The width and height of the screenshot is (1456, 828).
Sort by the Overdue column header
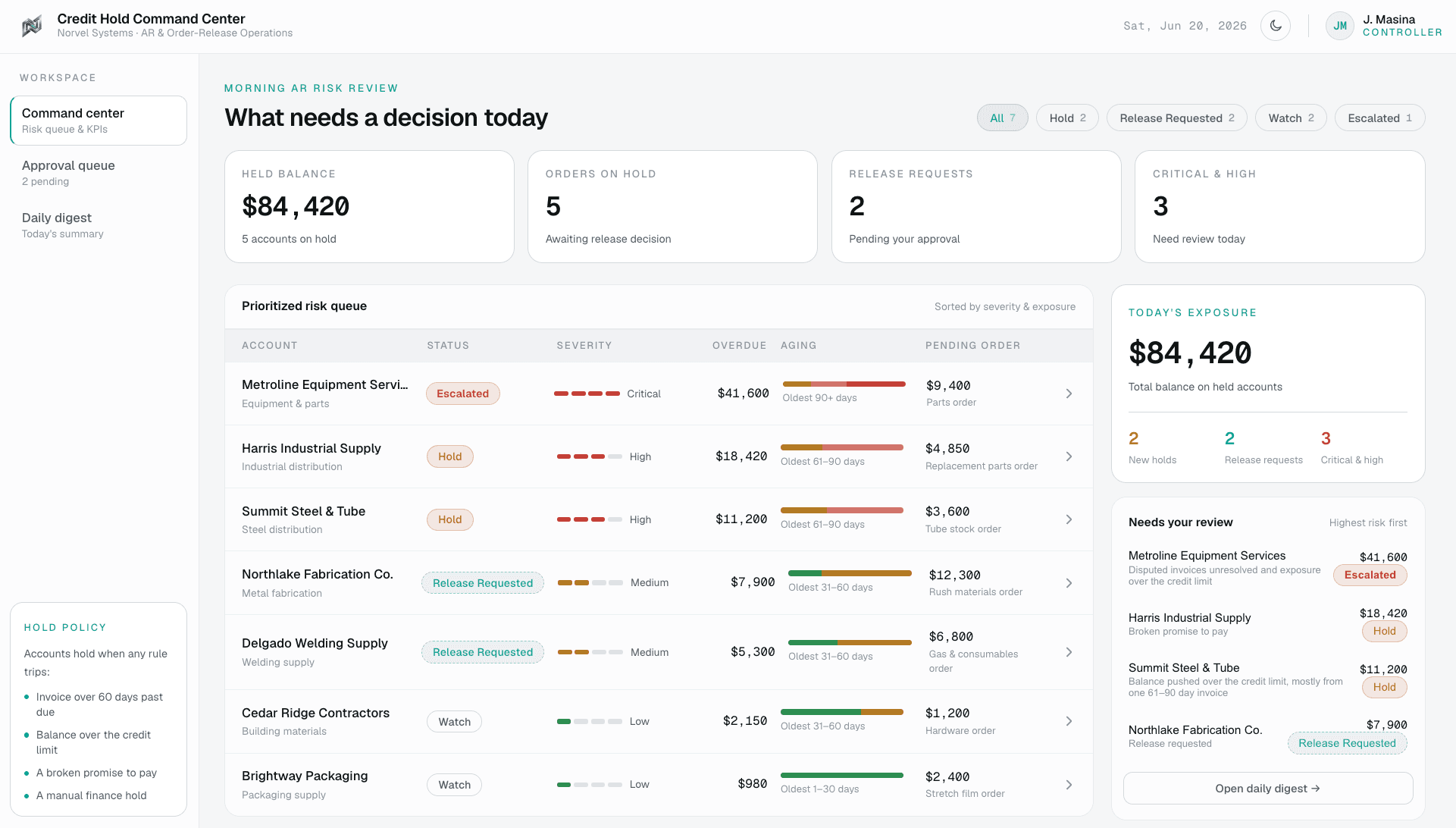click(x=739, y=346)
